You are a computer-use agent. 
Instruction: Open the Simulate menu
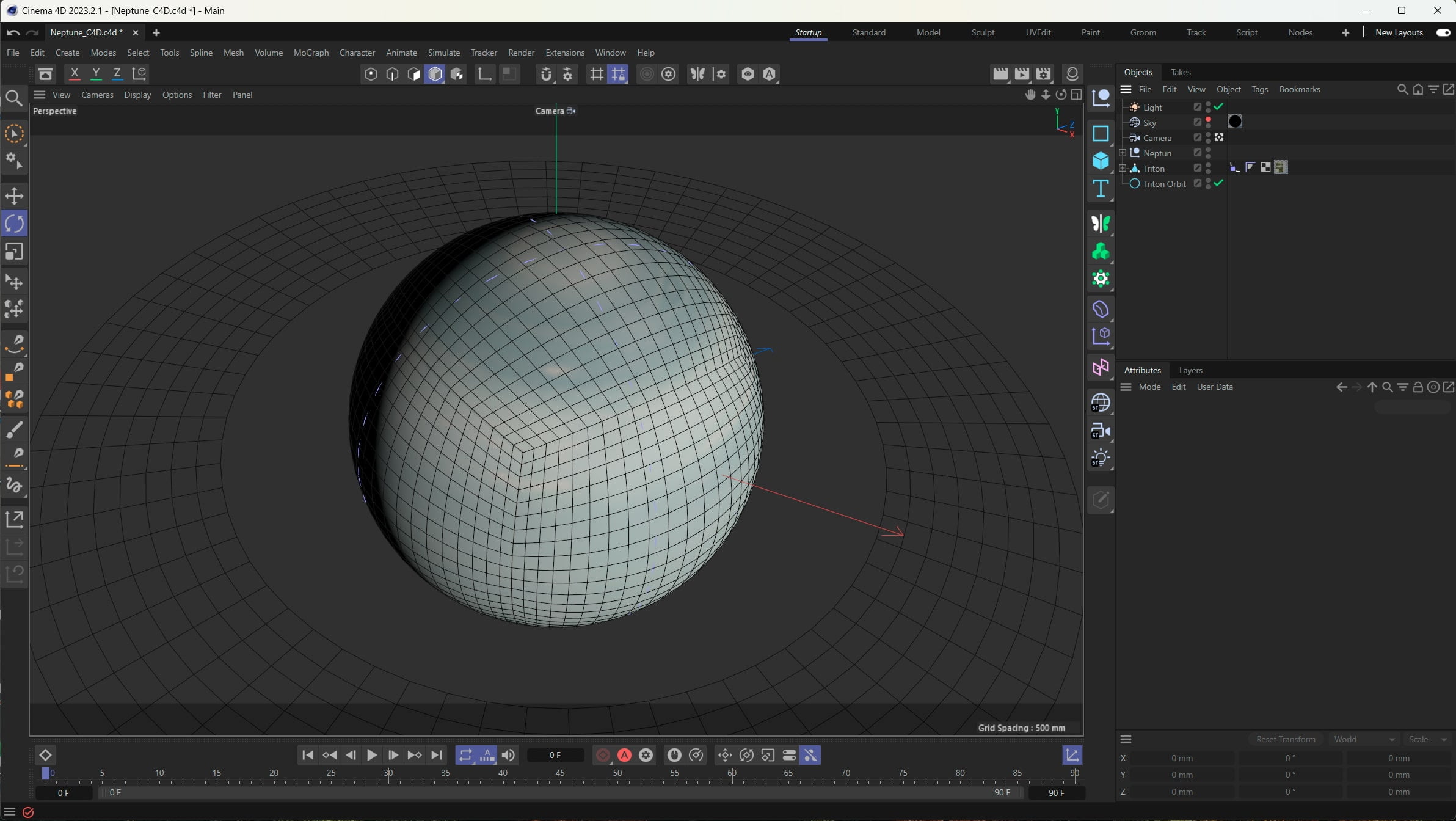coord(444,53)
